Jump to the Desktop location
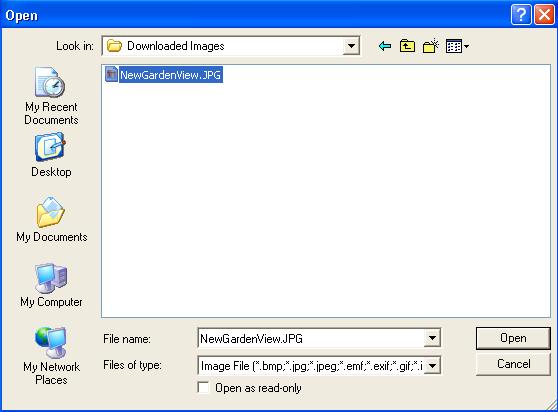This screenshot has width=558, height=412. [51, 155]
